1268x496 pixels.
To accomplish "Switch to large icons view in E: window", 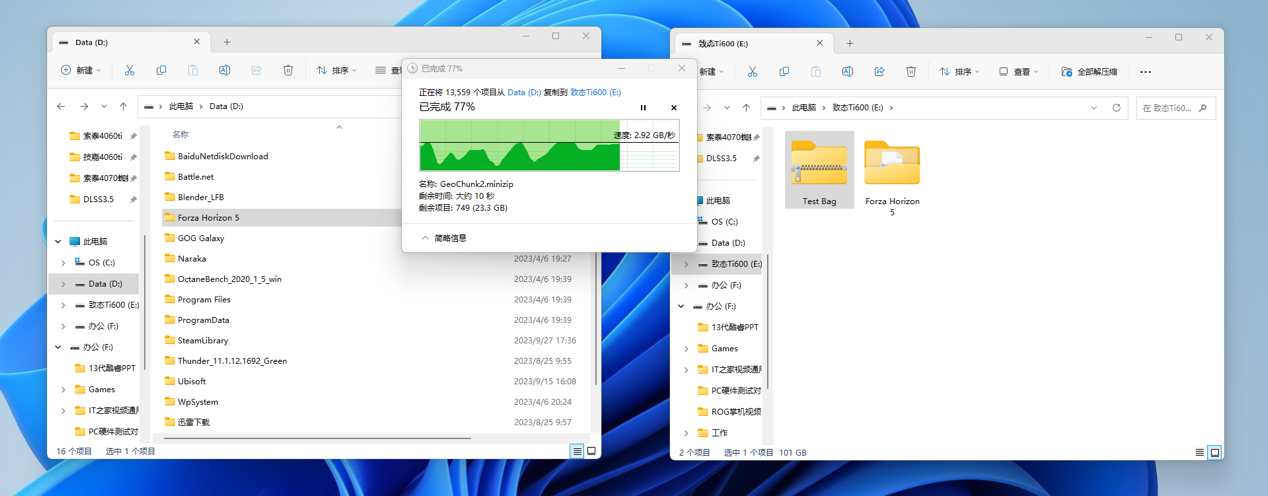I will click(x=1214, y=452).
